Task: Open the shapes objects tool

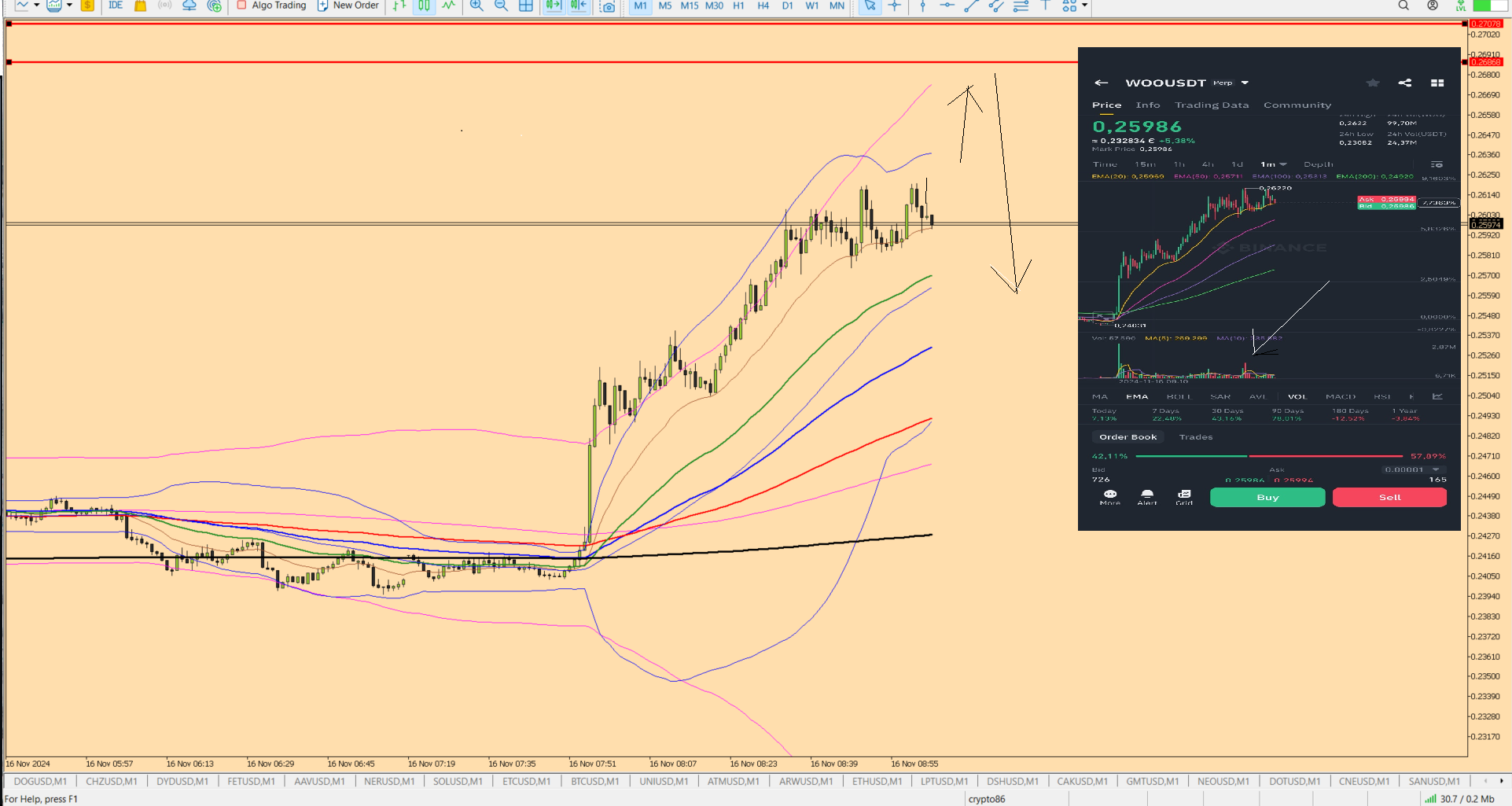Action: point(1069,6)
